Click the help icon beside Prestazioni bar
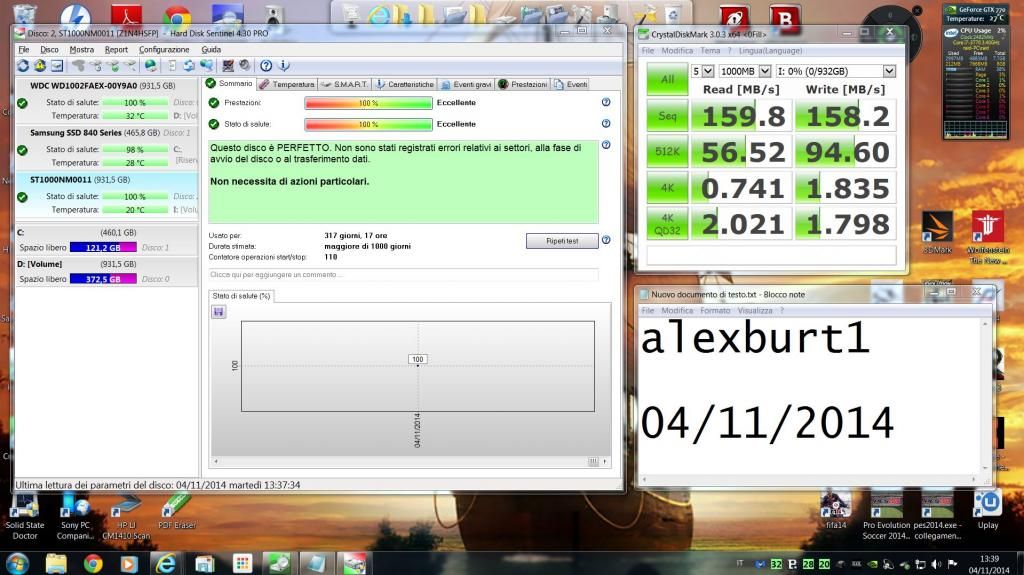The image size is (1024, 575). tap(605, 102)
